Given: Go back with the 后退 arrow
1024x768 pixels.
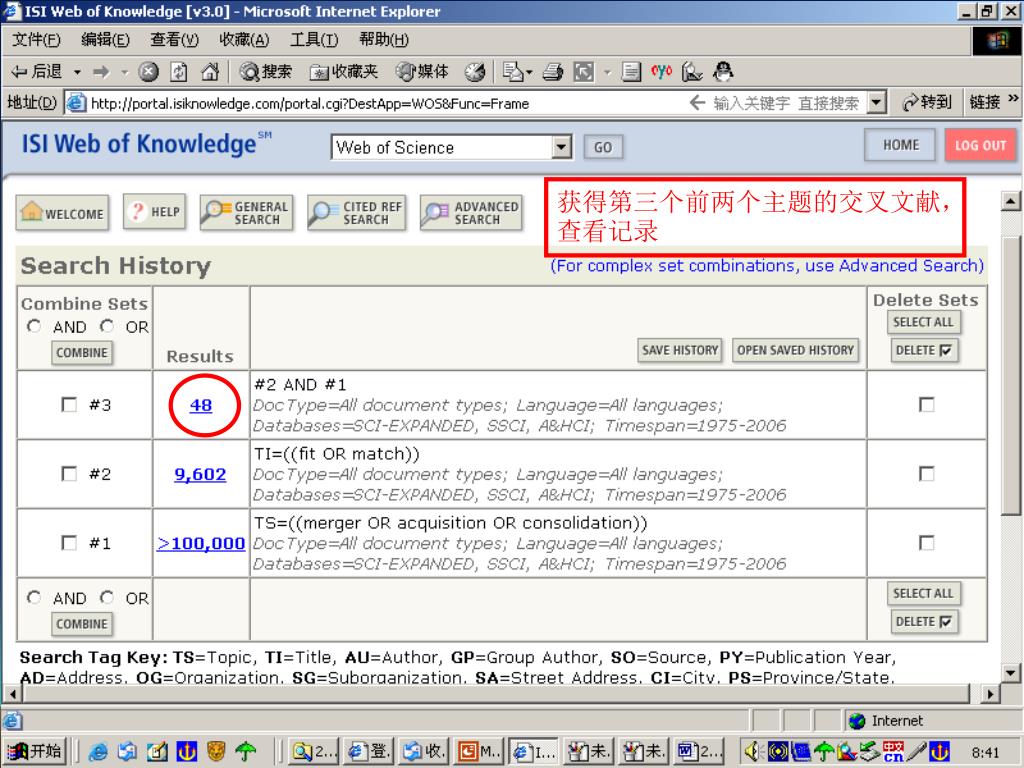Looking at the screenshot, I should [x=37, y=72].
